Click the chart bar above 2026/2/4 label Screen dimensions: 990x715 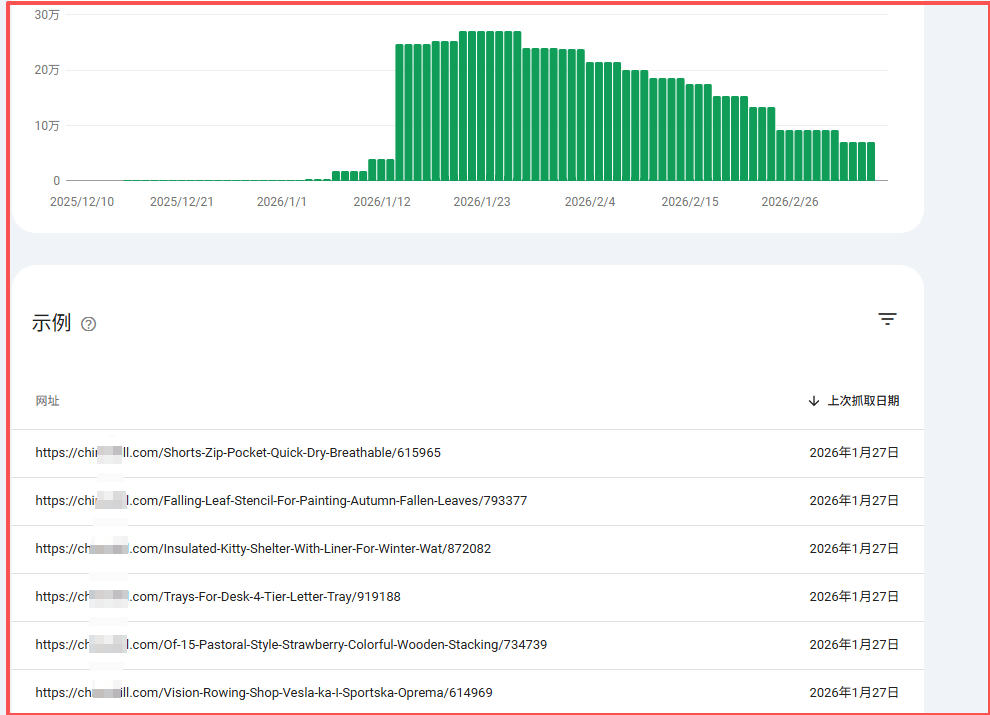pos(590,121)
